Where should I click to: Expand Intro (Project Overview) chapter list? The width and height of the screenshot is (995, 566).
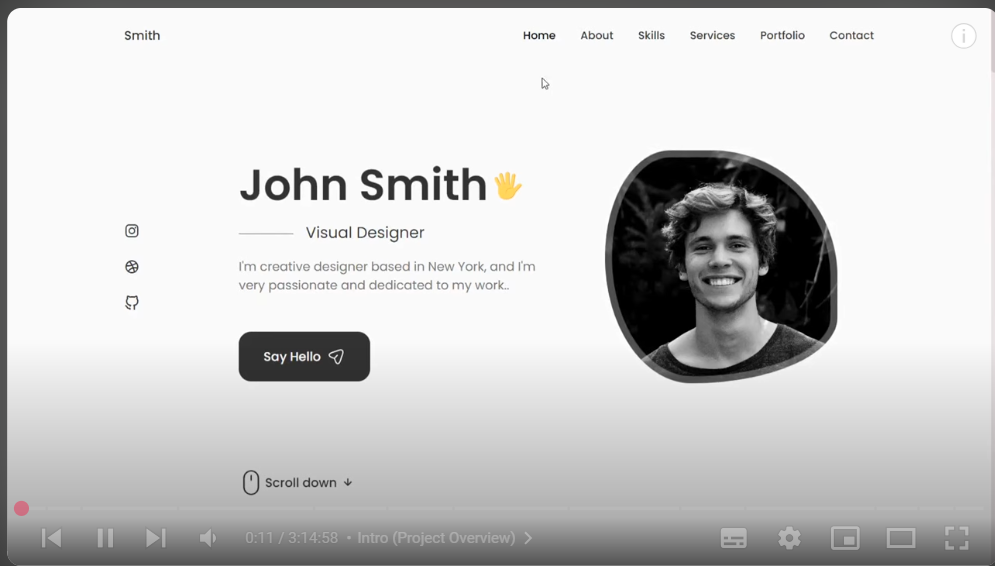444,538
